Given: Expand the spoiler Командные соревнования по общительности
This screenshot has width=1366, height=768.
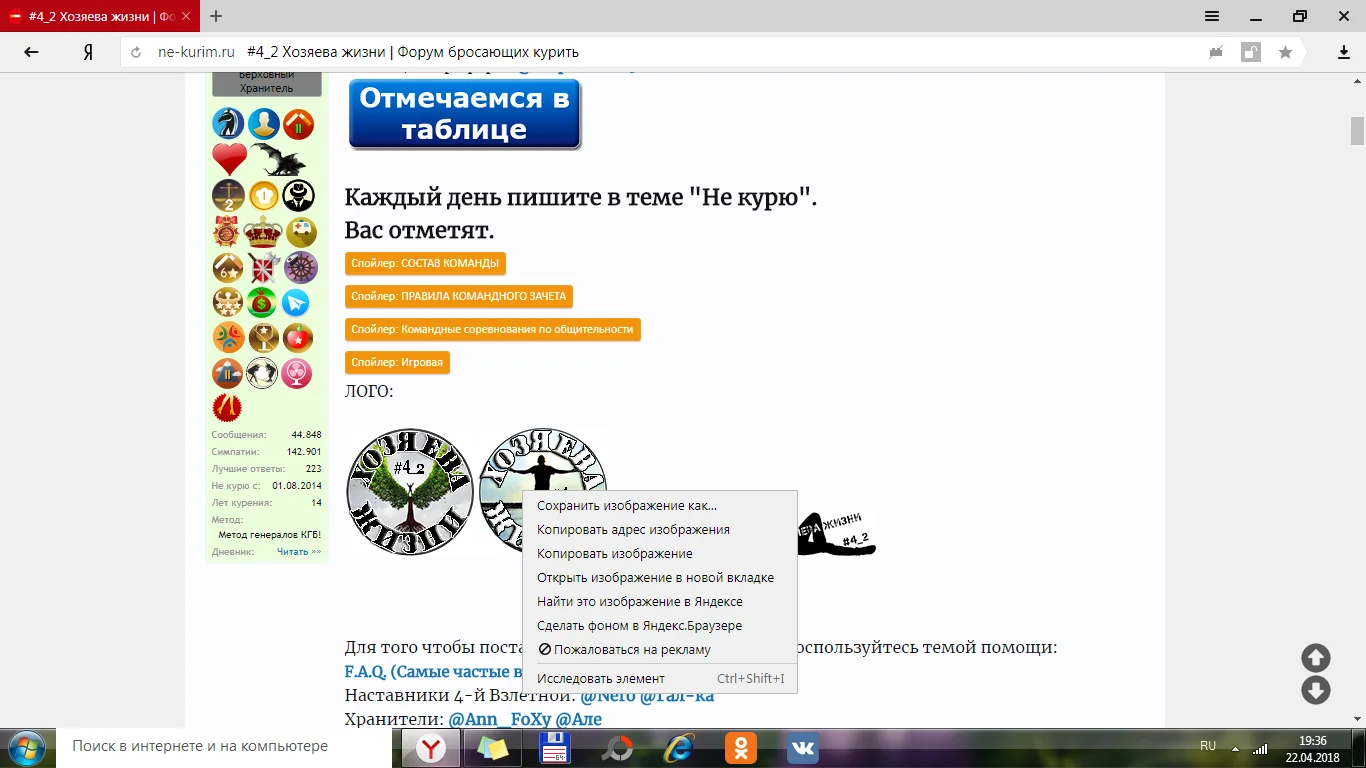Looking at the screenshot, I should pyautogui.click(x=492, y=329).
